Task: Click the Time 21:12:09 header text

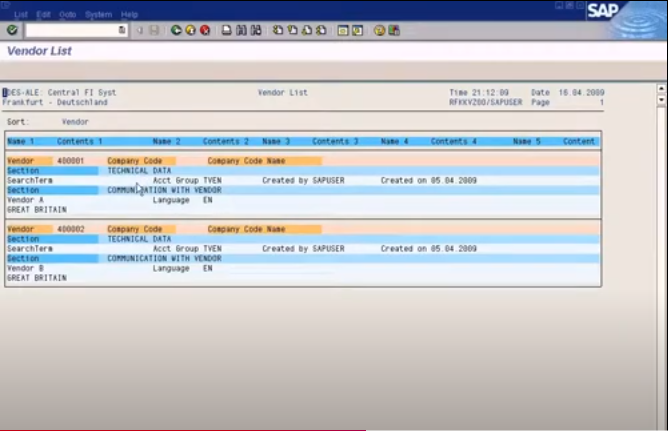Action: pos(479,92)
